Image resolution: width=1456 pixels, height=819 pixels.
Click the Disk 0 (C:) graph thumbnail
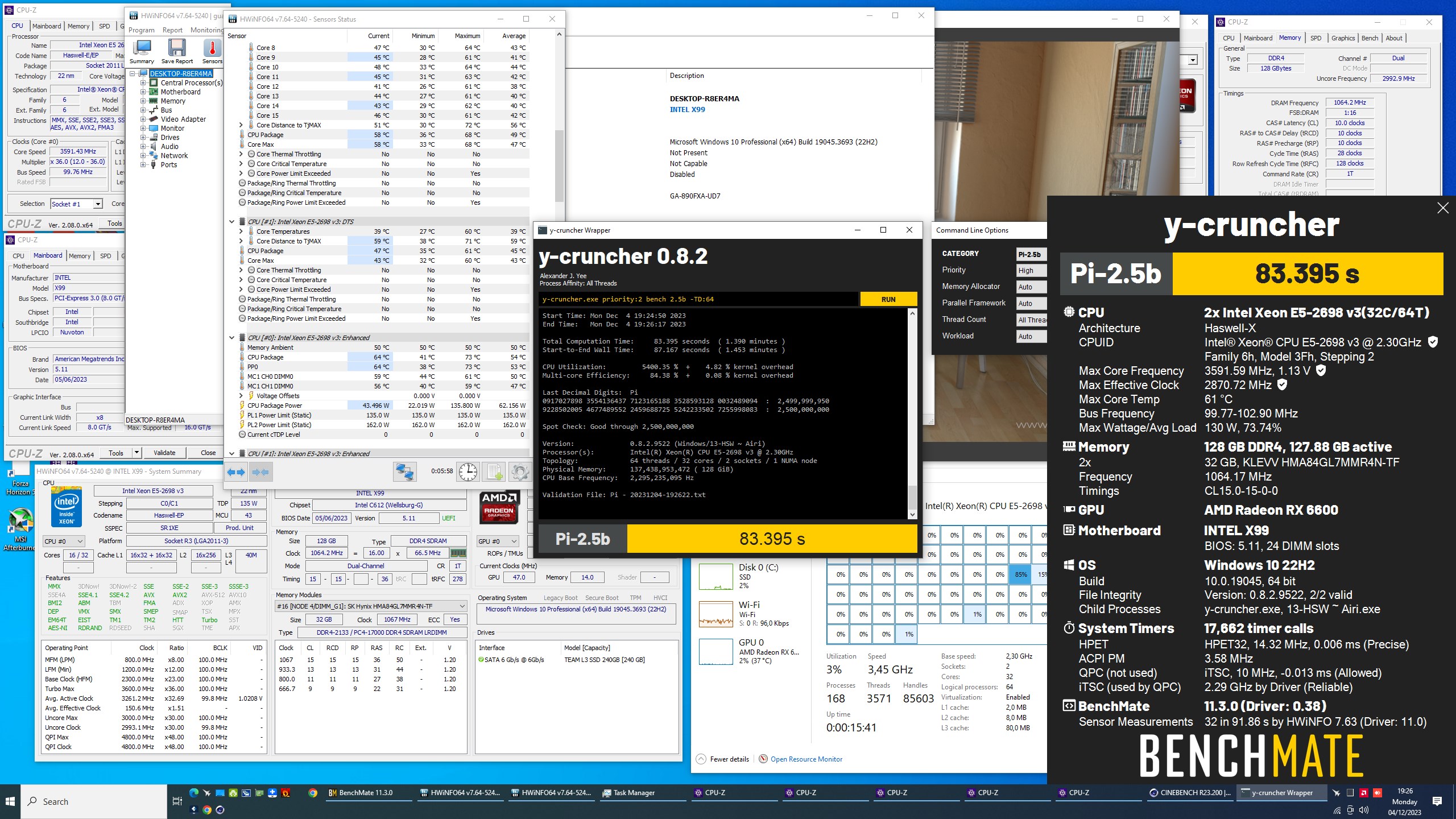pyautogui.click(x=715, y=577)
